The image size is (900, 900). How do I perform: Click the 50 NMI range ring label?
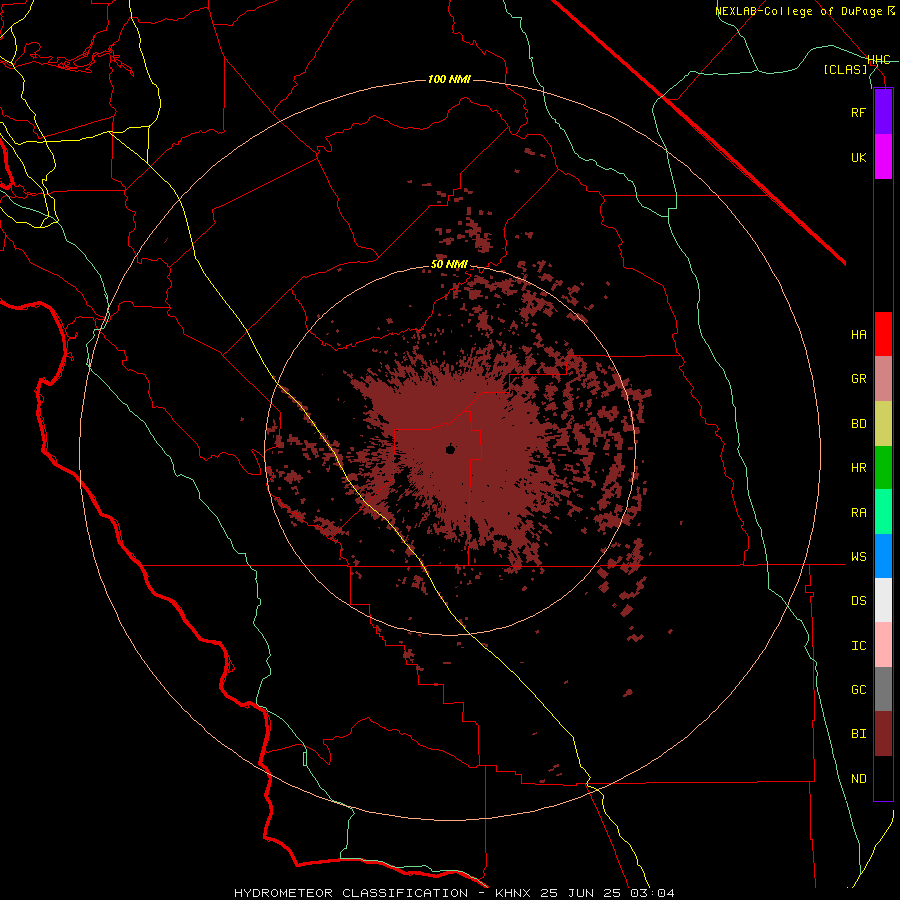(449, 265)
